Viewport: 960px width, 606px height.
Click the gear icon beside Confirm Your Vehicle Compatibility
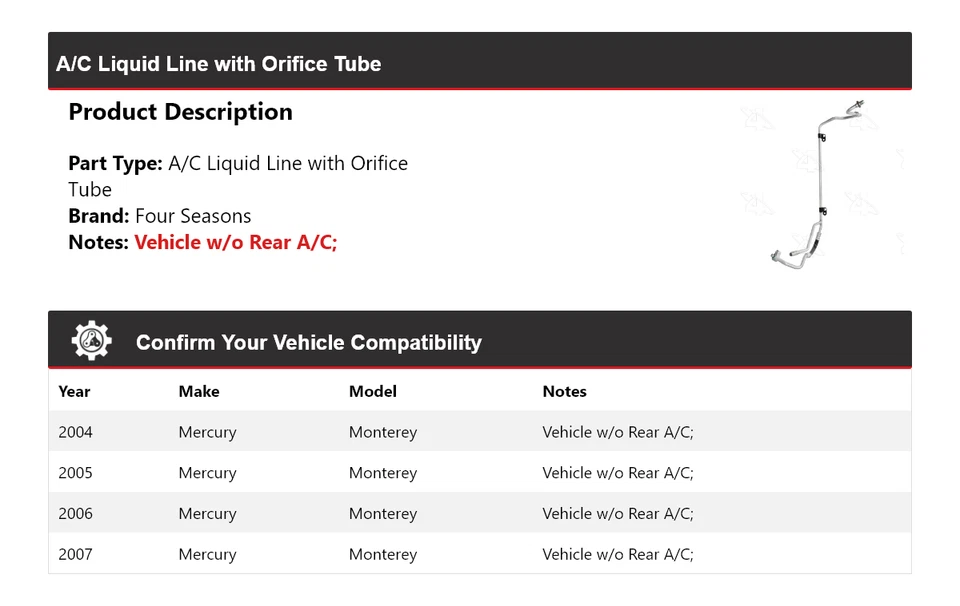point(91,342)
